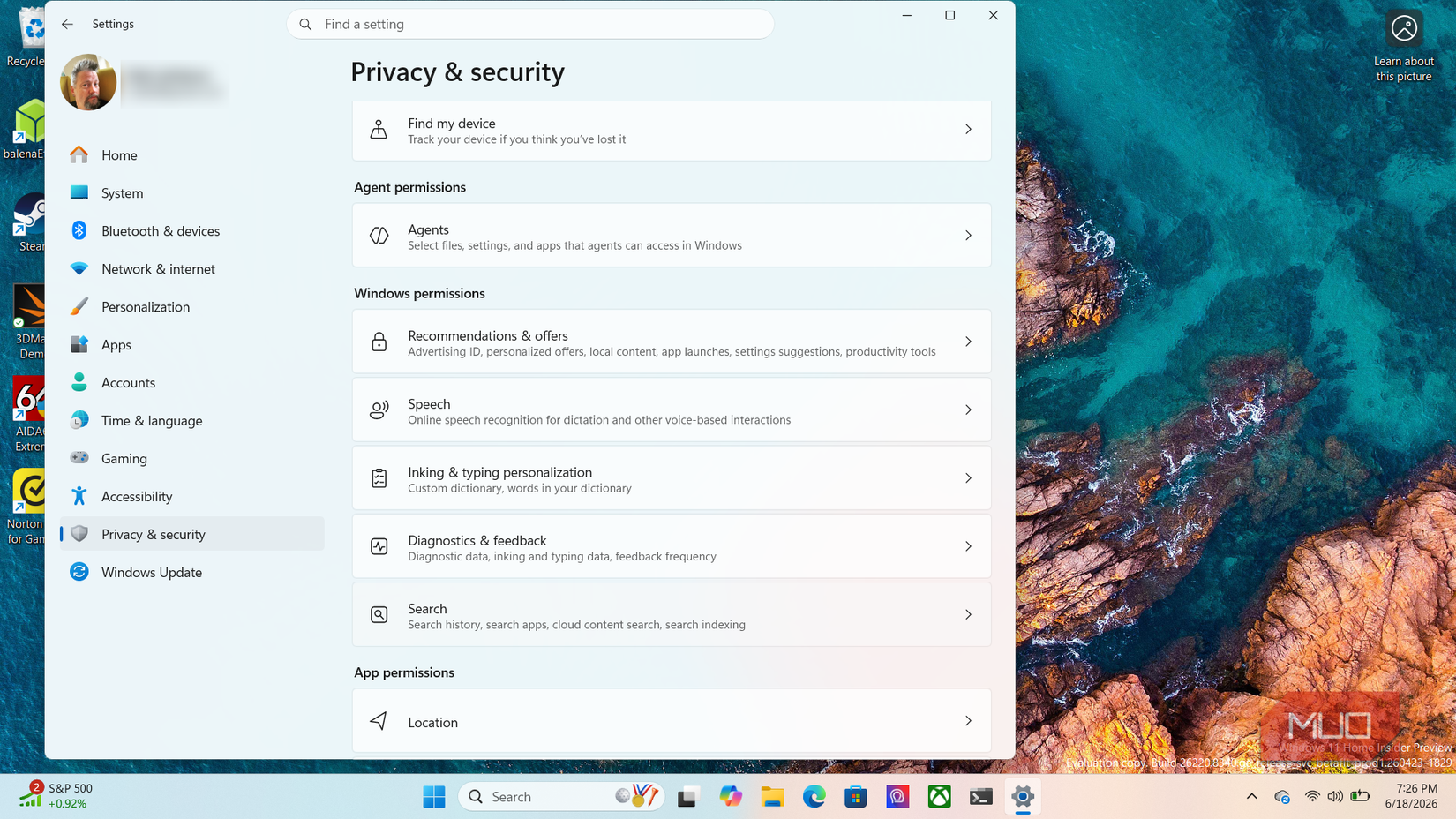Viewport: 1456px width, 819px height.
Task: Select Time & language globe icon
Action: click(x=79, y=420)
